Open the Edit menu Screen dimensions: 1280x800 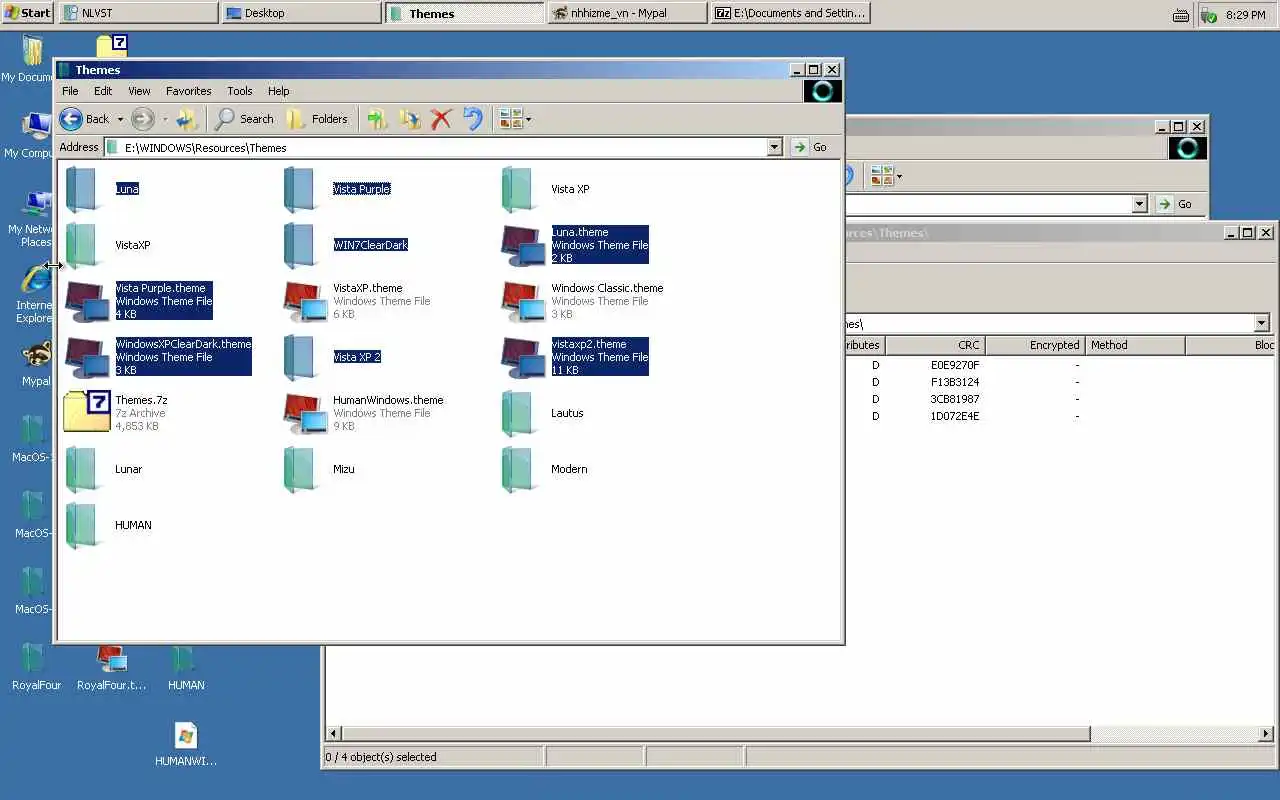click(x=103, y=91)
